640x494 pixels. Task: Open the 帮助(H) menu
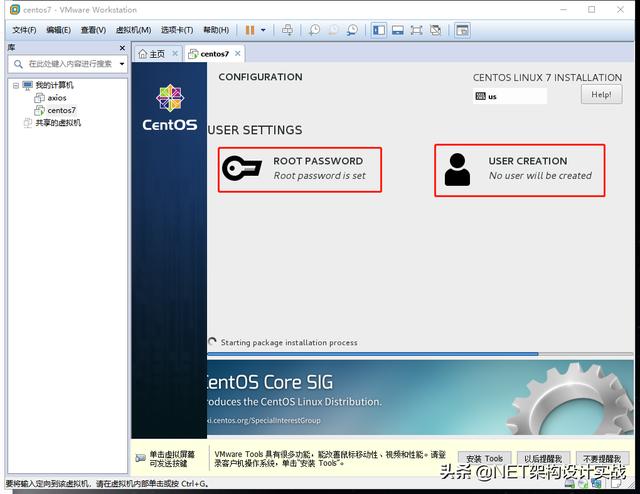click(x=216, y=30)
